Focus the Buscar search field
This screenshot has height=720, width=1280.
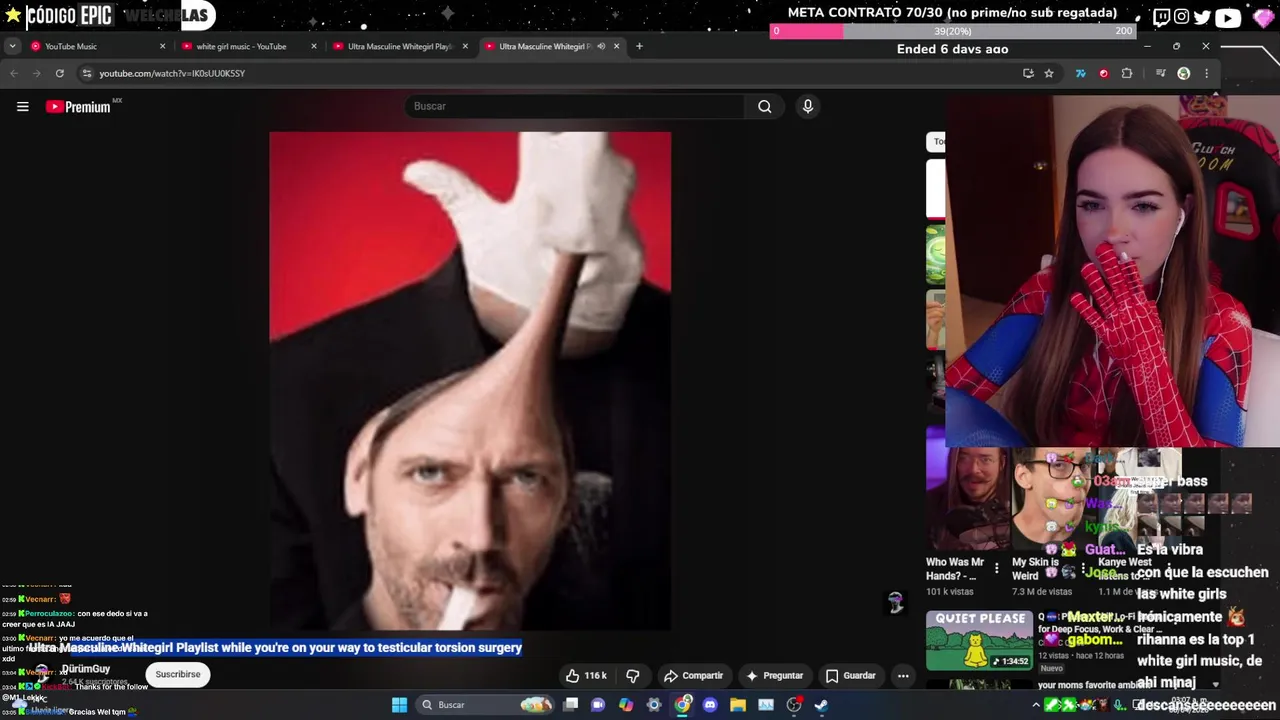click(574, 106)
